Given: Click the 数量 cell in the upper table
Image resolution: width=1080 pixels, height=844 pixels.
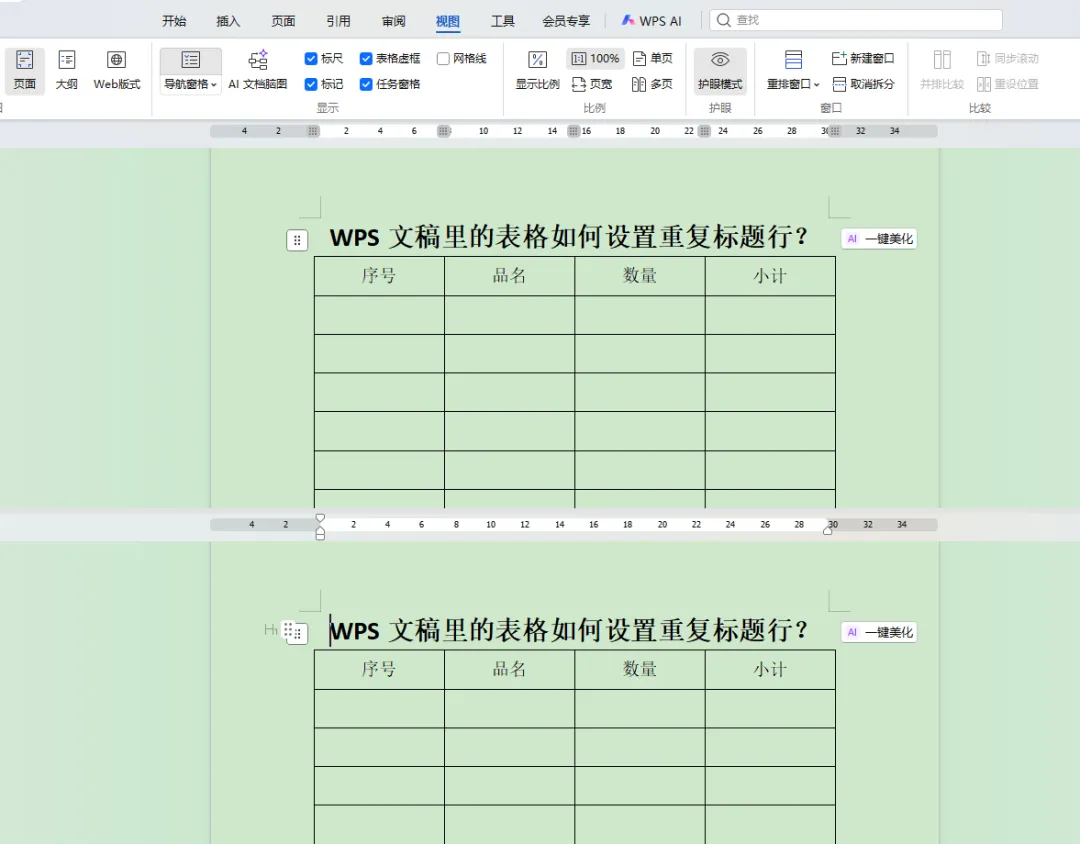Looking at the screenshot, I should pyautogui.click(x=640, y=276).
